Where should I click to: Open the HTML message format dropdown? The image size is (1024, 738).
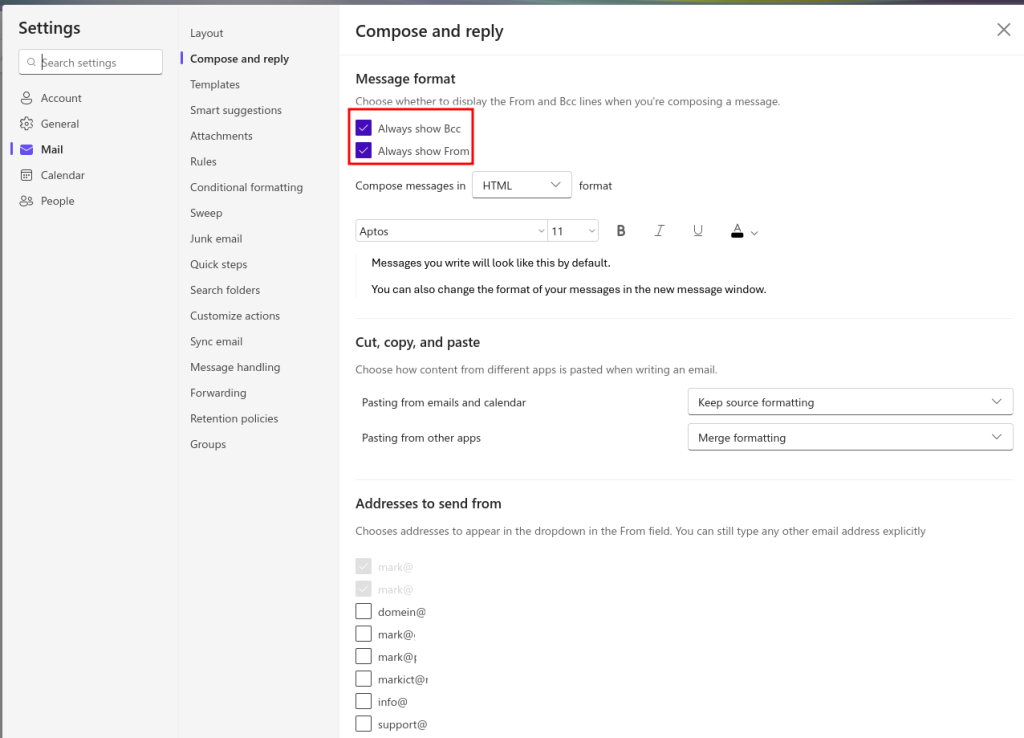pyautogui.click(x=521, y=185)
